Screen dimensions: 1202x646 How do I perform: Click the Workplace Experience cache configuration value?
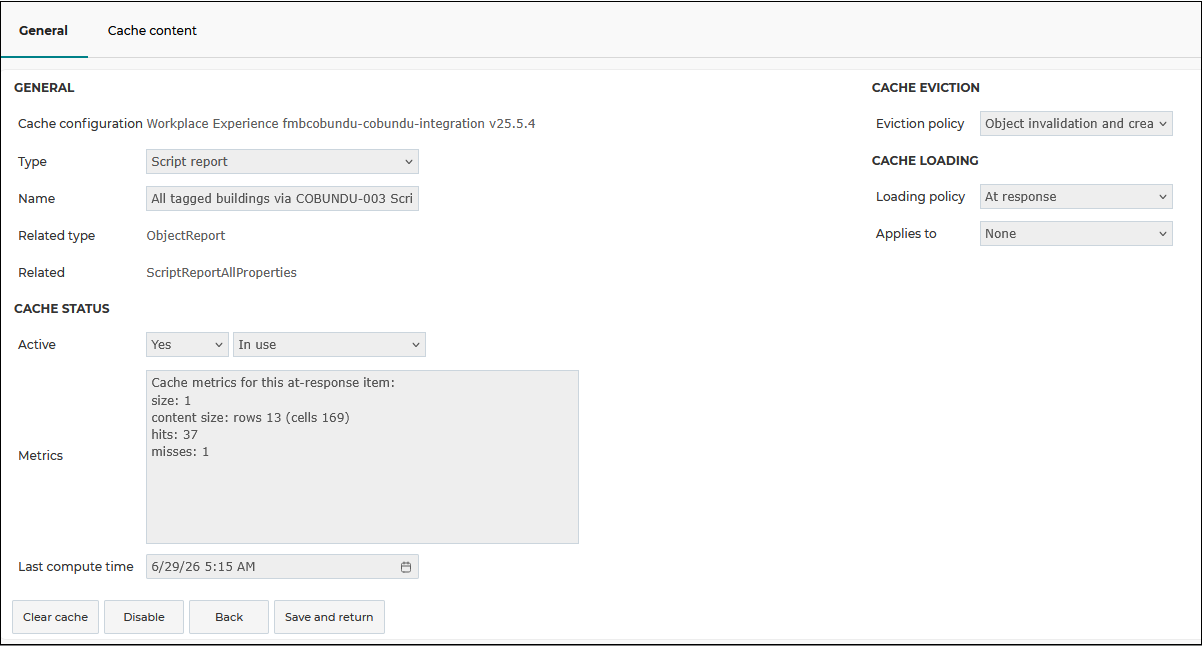pyautogui.click(x=341, y=124)
